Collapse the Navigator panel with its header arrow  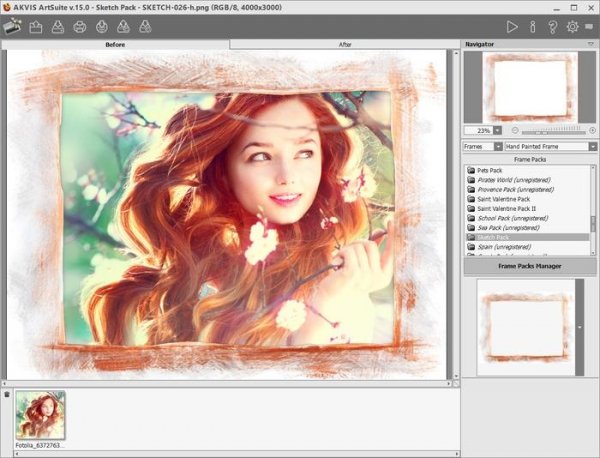pyautogui.click(x=590, y=44)
